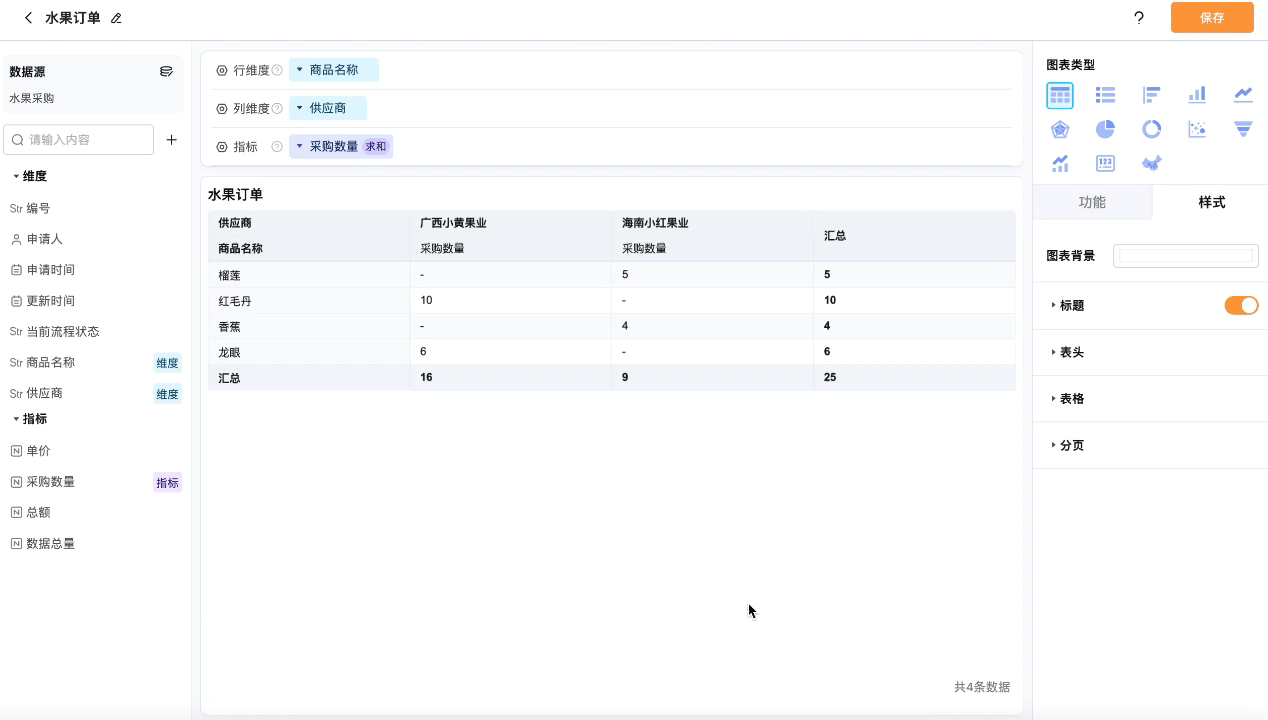Toggle the 标题 switch off
The width and height of the screenshot is (1268, 720).
[x=1241, y=305]
